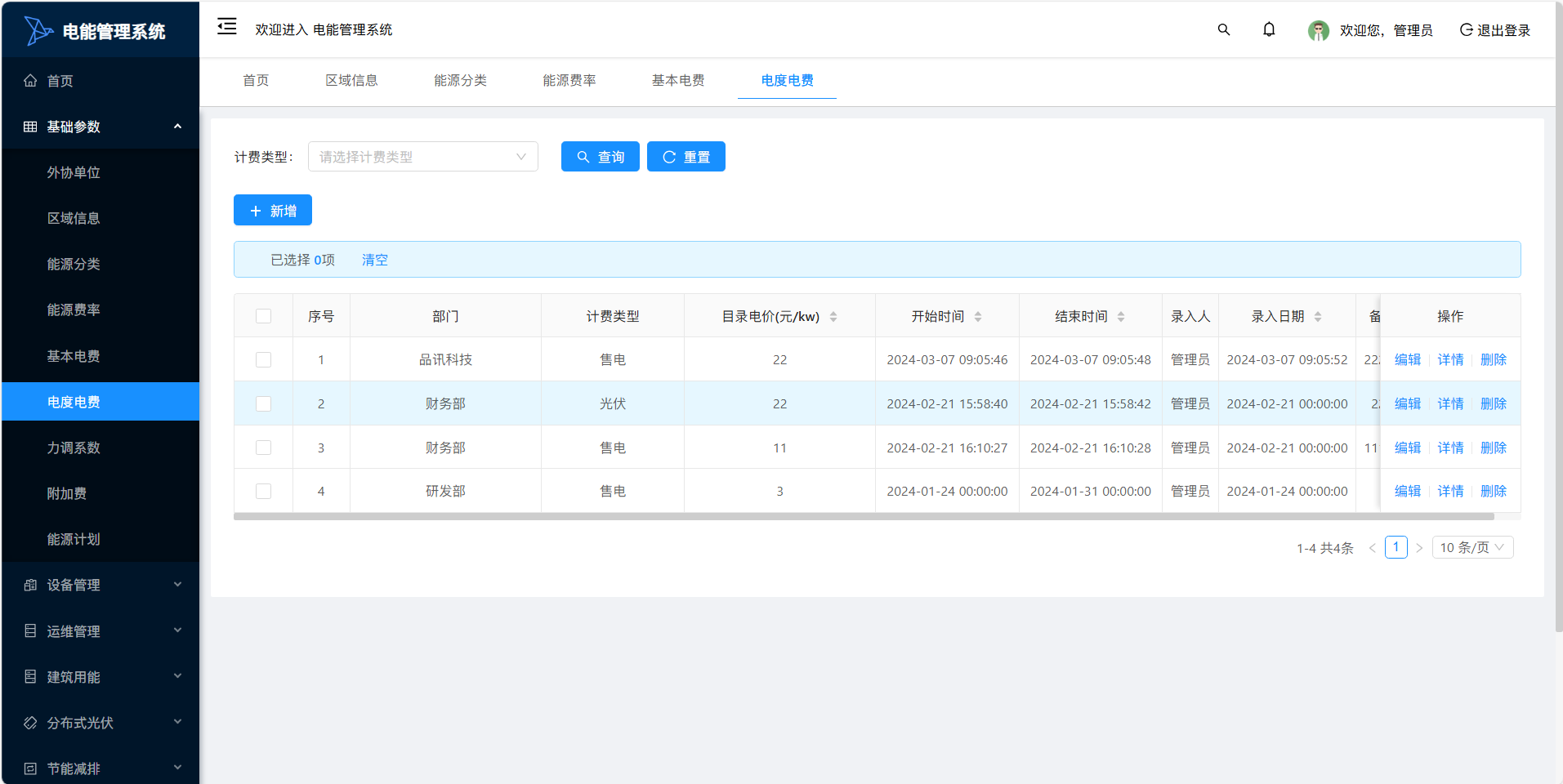This screenshot has width=1563, height=784.
Task: Click 编辑 for row 3 财务部 售电
Action: [1408, 448]
